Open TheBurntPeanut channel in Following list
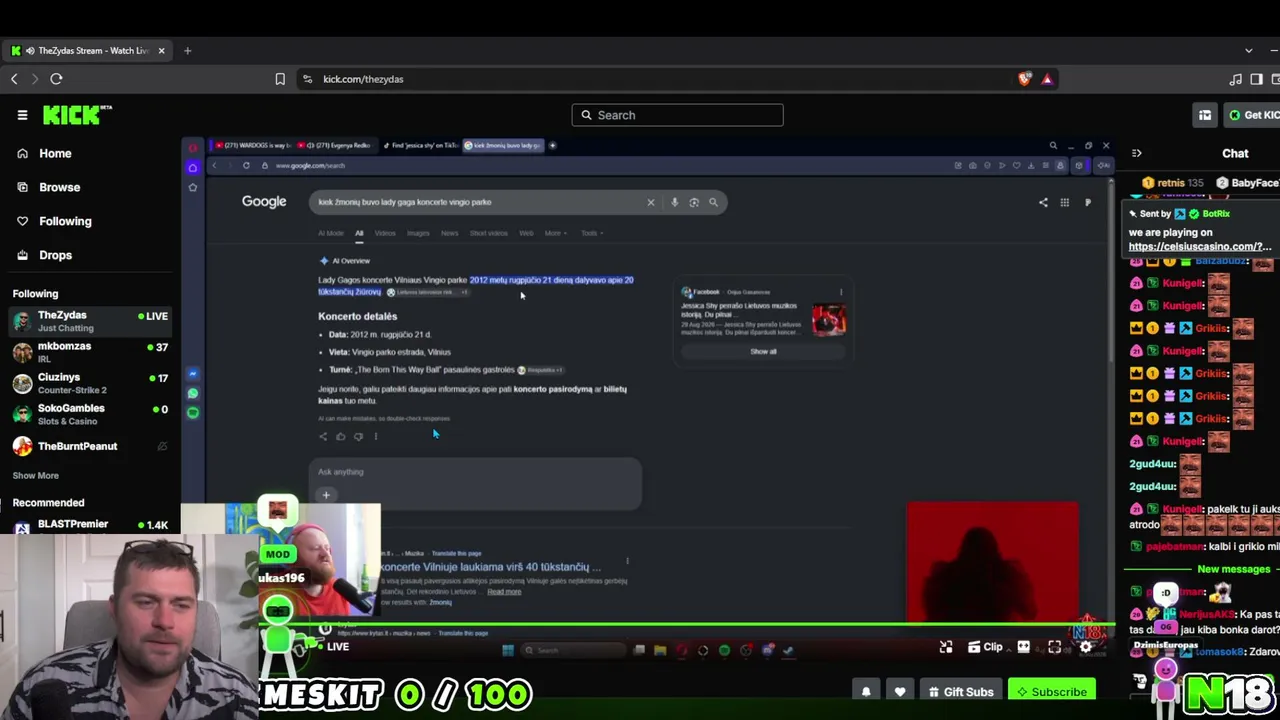This screenshot has width=1280, height=720. click(x=90, y=446)
